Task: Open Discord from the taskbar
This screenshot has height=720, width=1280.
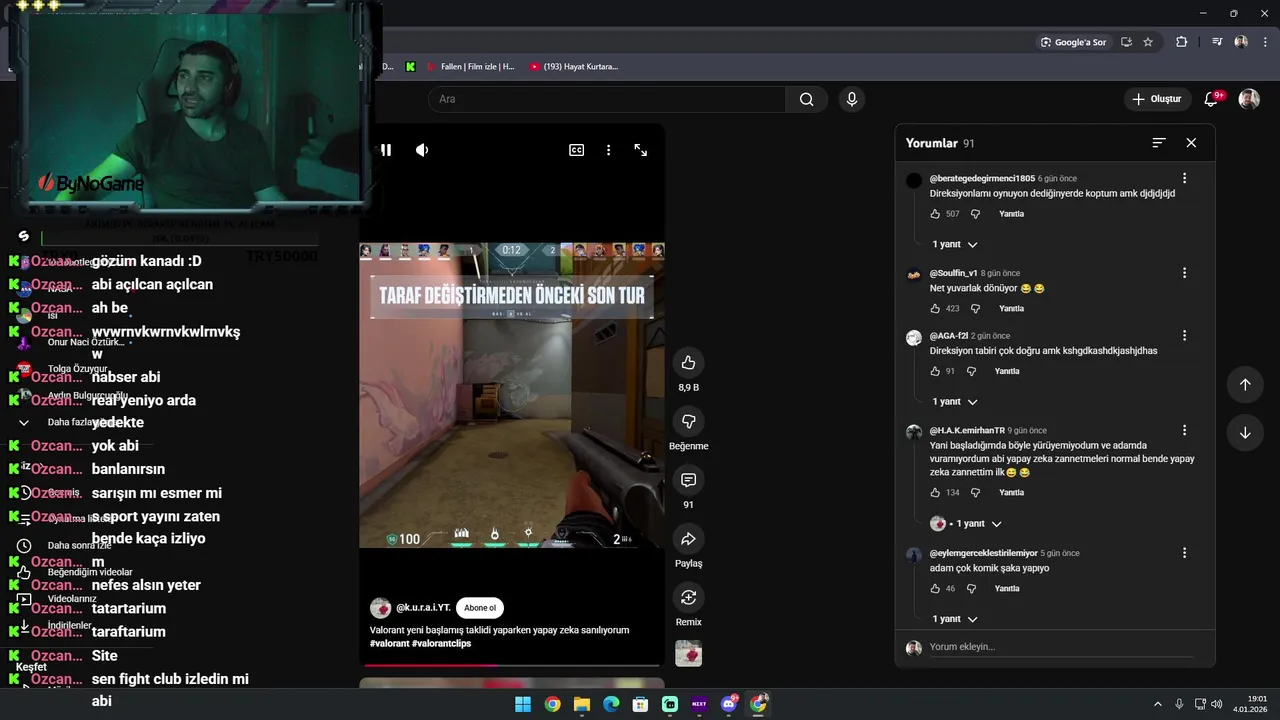Action: [x=729, y=704]
